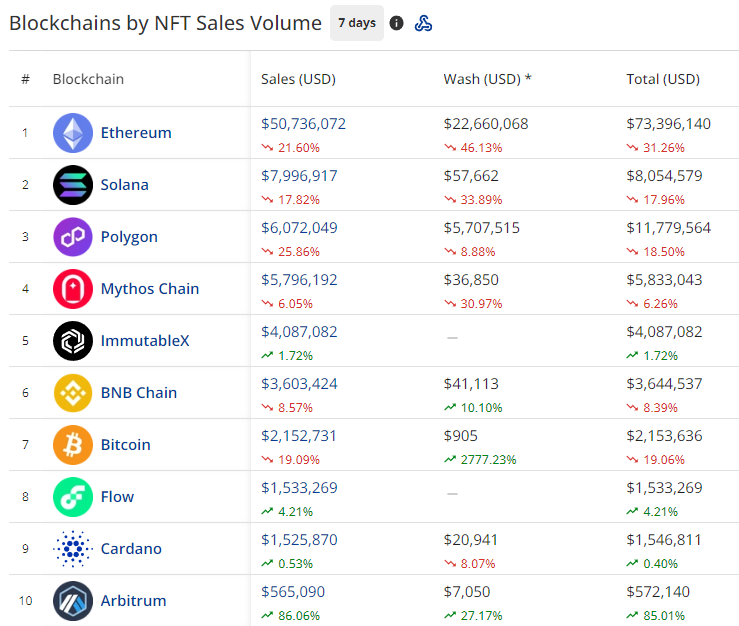This screenshot has height=626, width=739.
Task: Click Polygon wash value $5,707,515
Action: pyautogui.click(x=482, y=228)
